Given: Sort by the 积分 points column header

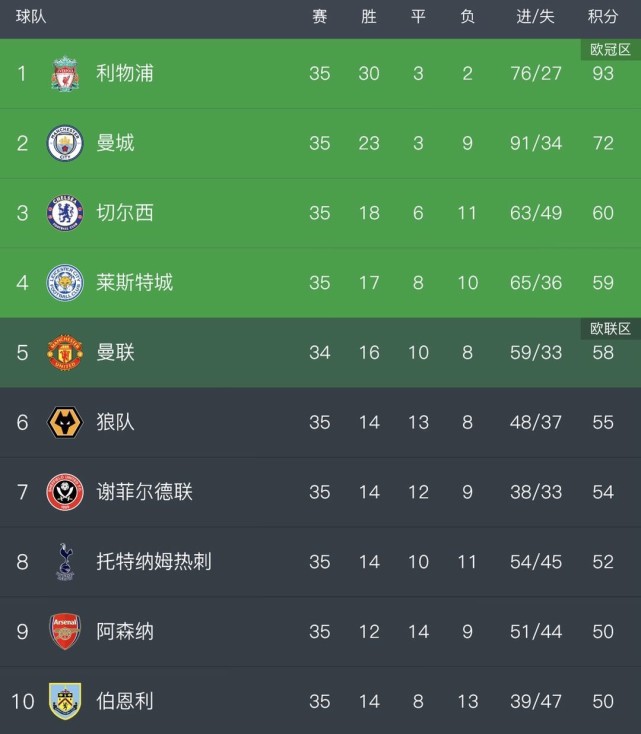Looking at the screenshot, I should click(603, 17).
